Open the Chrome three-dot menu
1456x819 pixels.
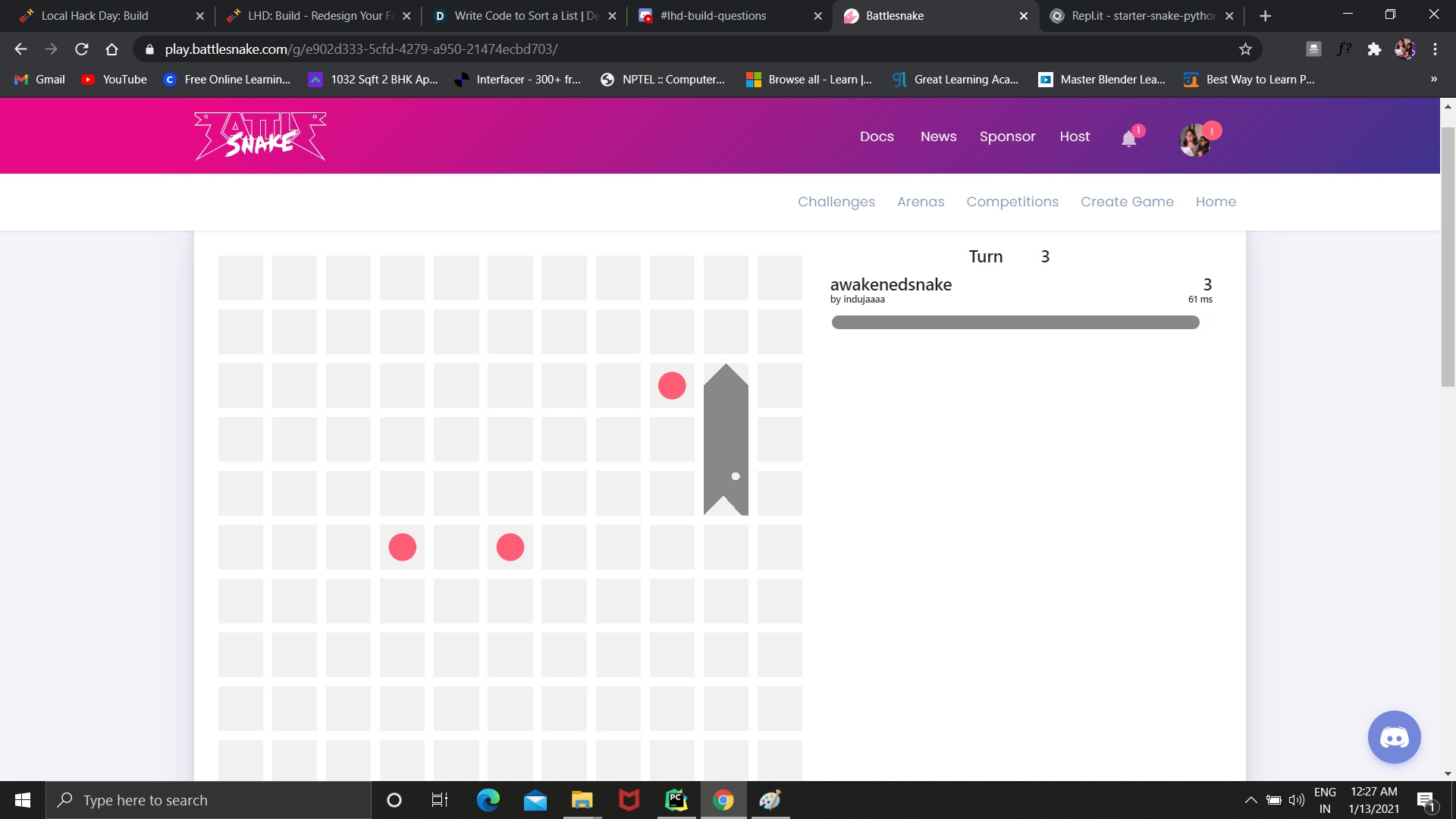pos(1435,49)
